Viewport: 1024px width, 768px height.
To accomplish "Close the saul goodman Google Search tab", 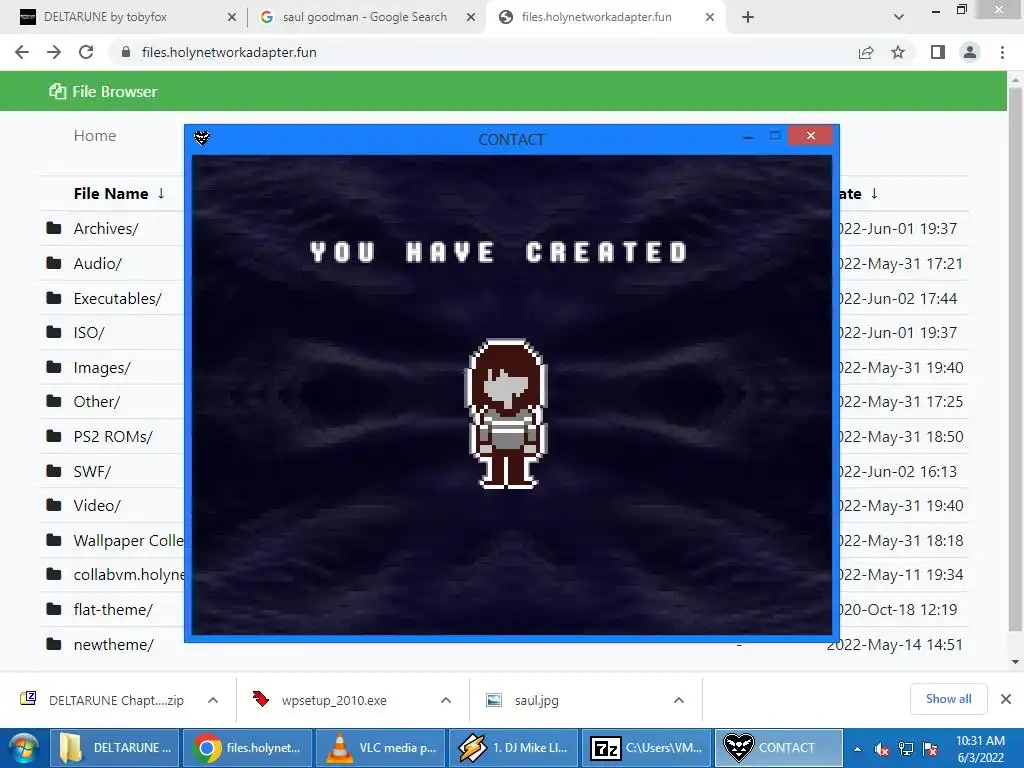I will click(470, 17).
